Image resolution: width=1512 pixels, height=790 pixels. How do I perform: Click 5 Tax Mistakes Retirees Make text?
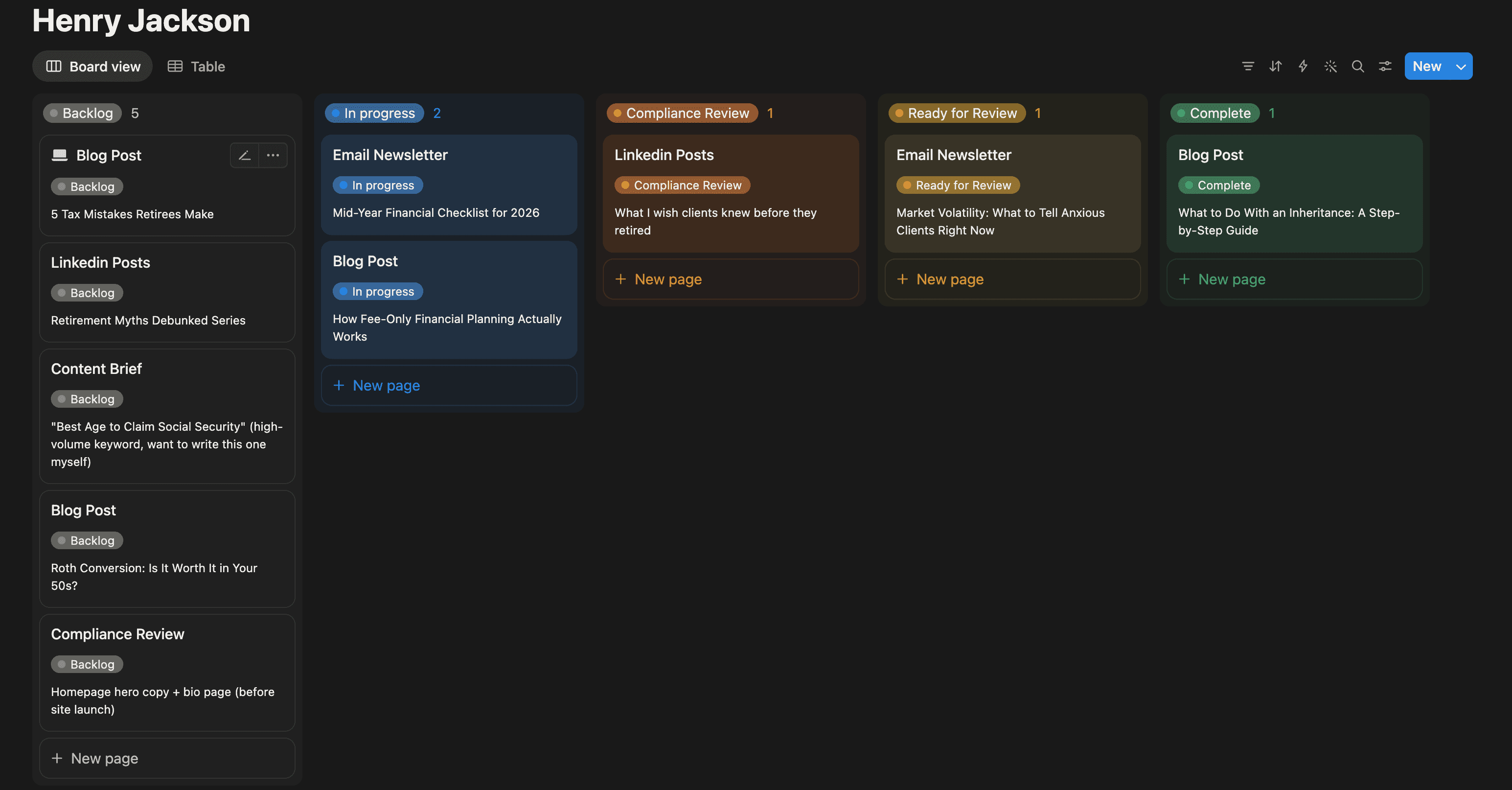pyautogui.click(x=132, y=214)
